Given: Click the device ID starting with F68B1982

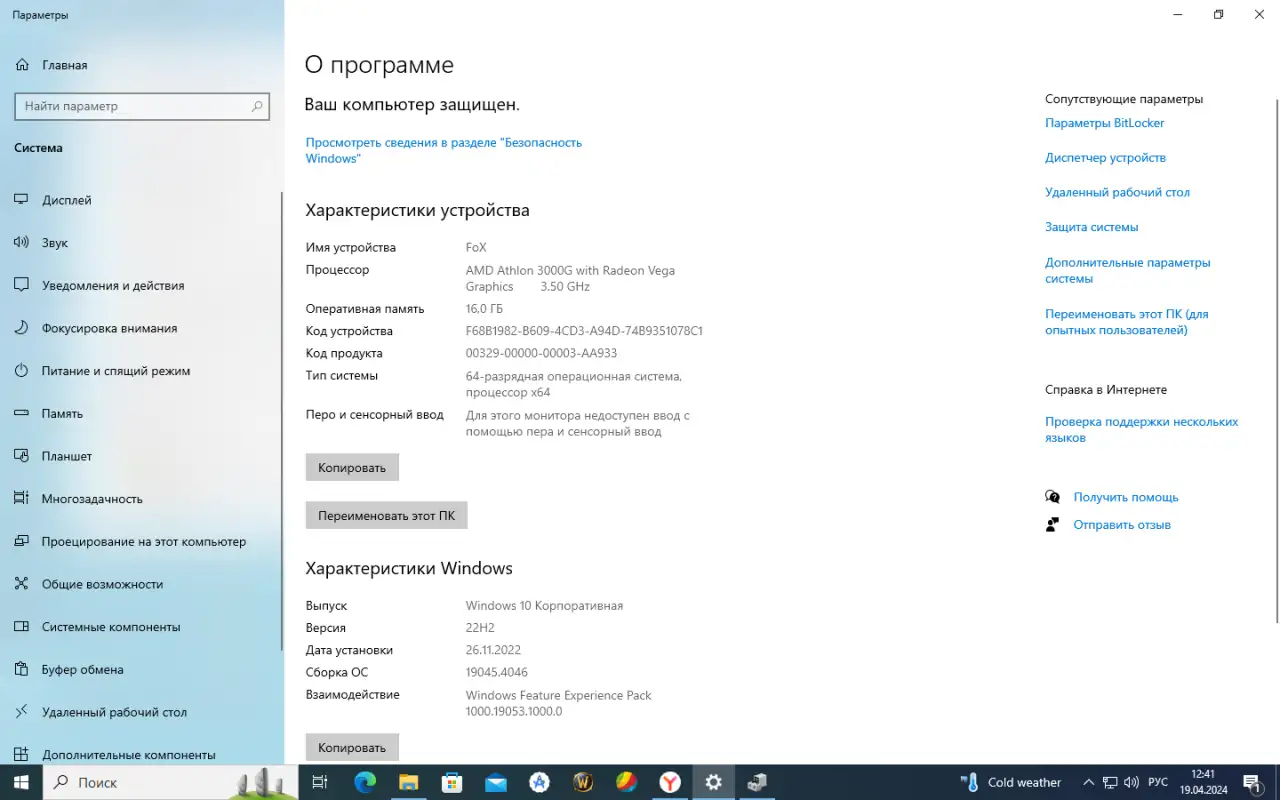Looking at the screenshot, I should tap(584, 331).
